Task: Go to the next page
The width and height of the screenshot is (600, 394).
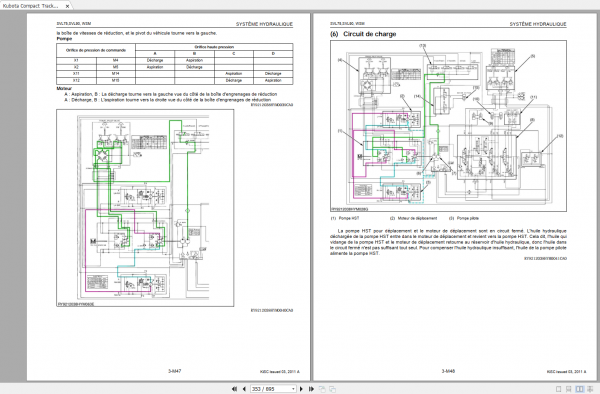Action: (301, 389)
